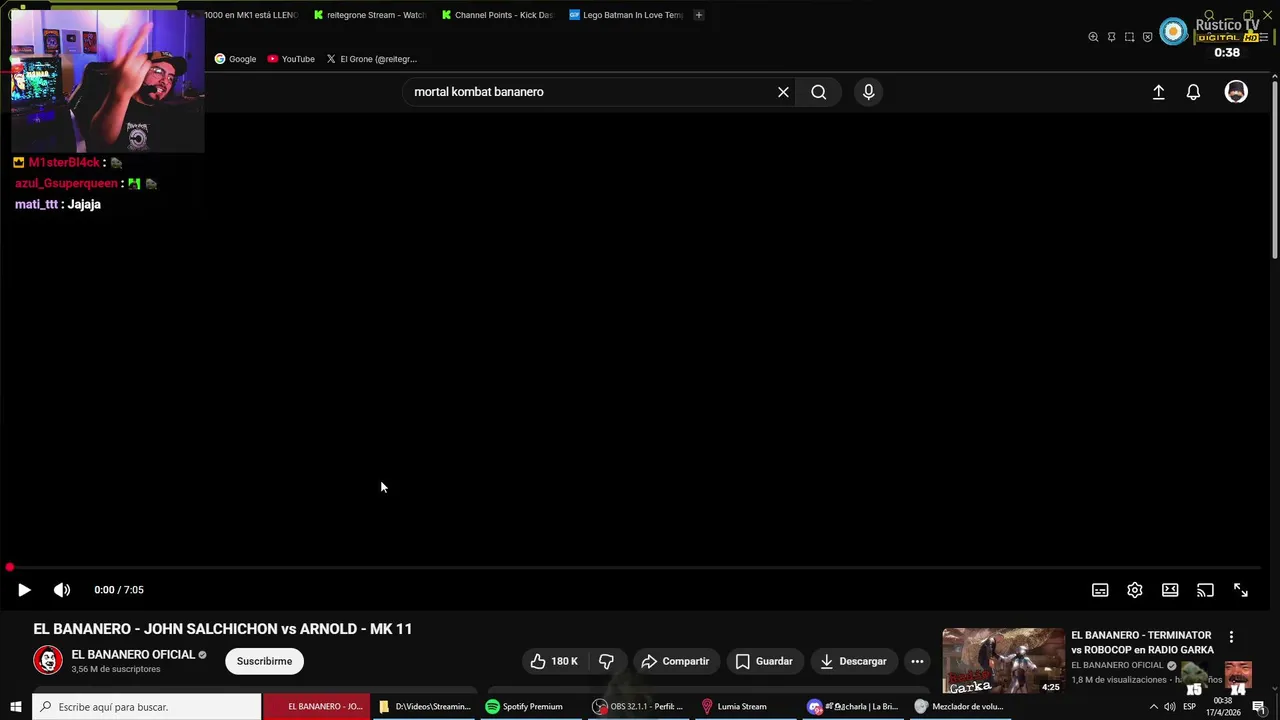The width and height of the screenshot is (1280, 720).
Task: Switch to the Channel Points Kick tab
Action: click(x=497, y=15)
